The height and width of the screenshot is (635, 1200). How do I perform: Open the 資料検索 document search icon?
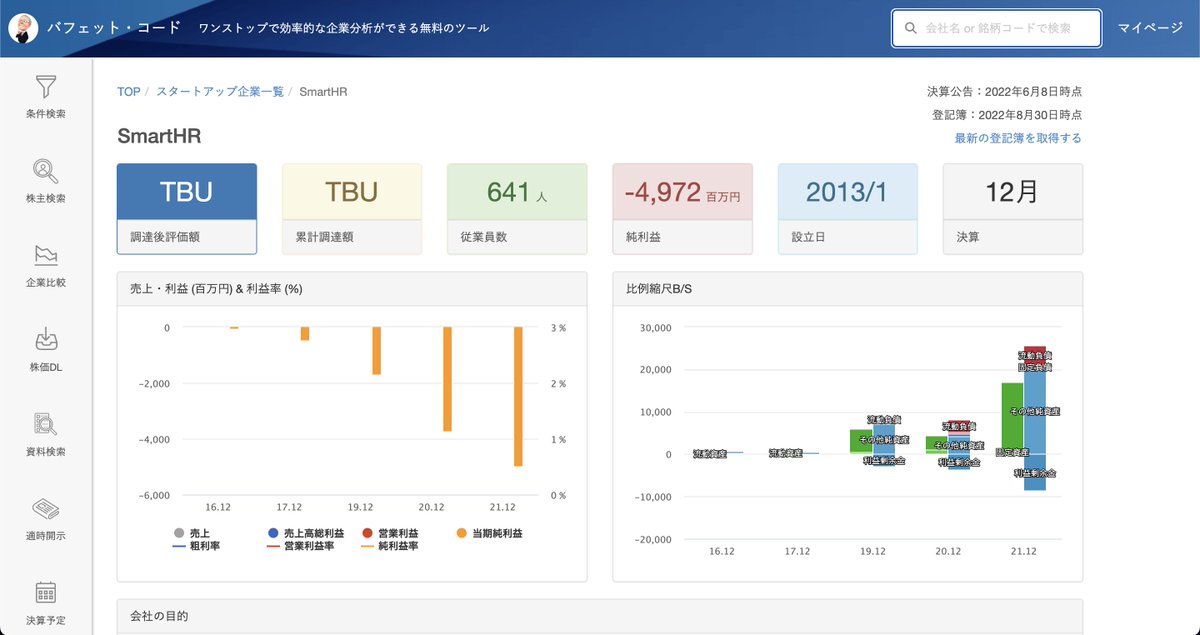(46, 424)
